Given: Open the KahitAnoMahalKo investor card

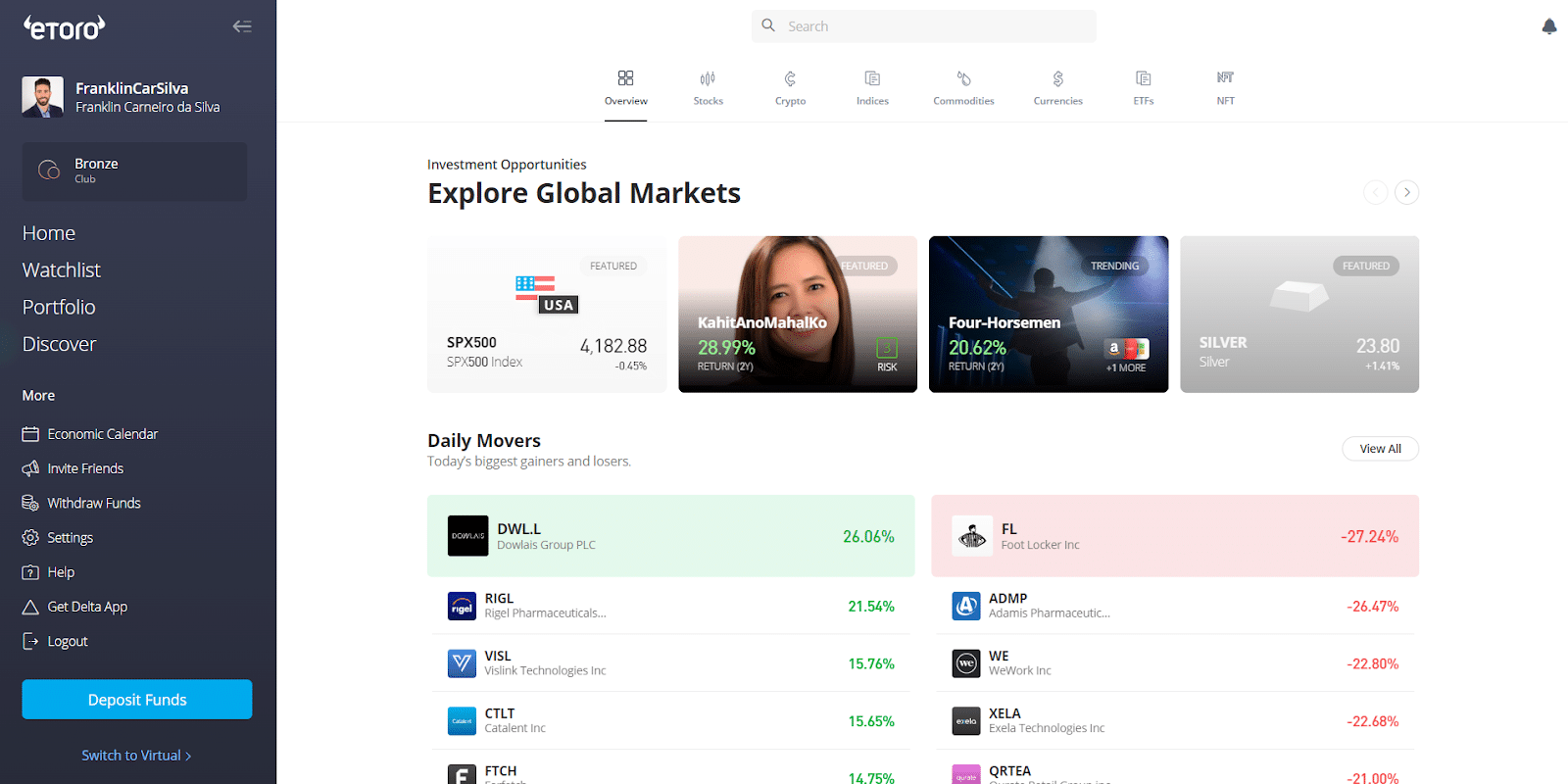Looking at the screenshot, I should pyautogui.click(x=798, y=315).
